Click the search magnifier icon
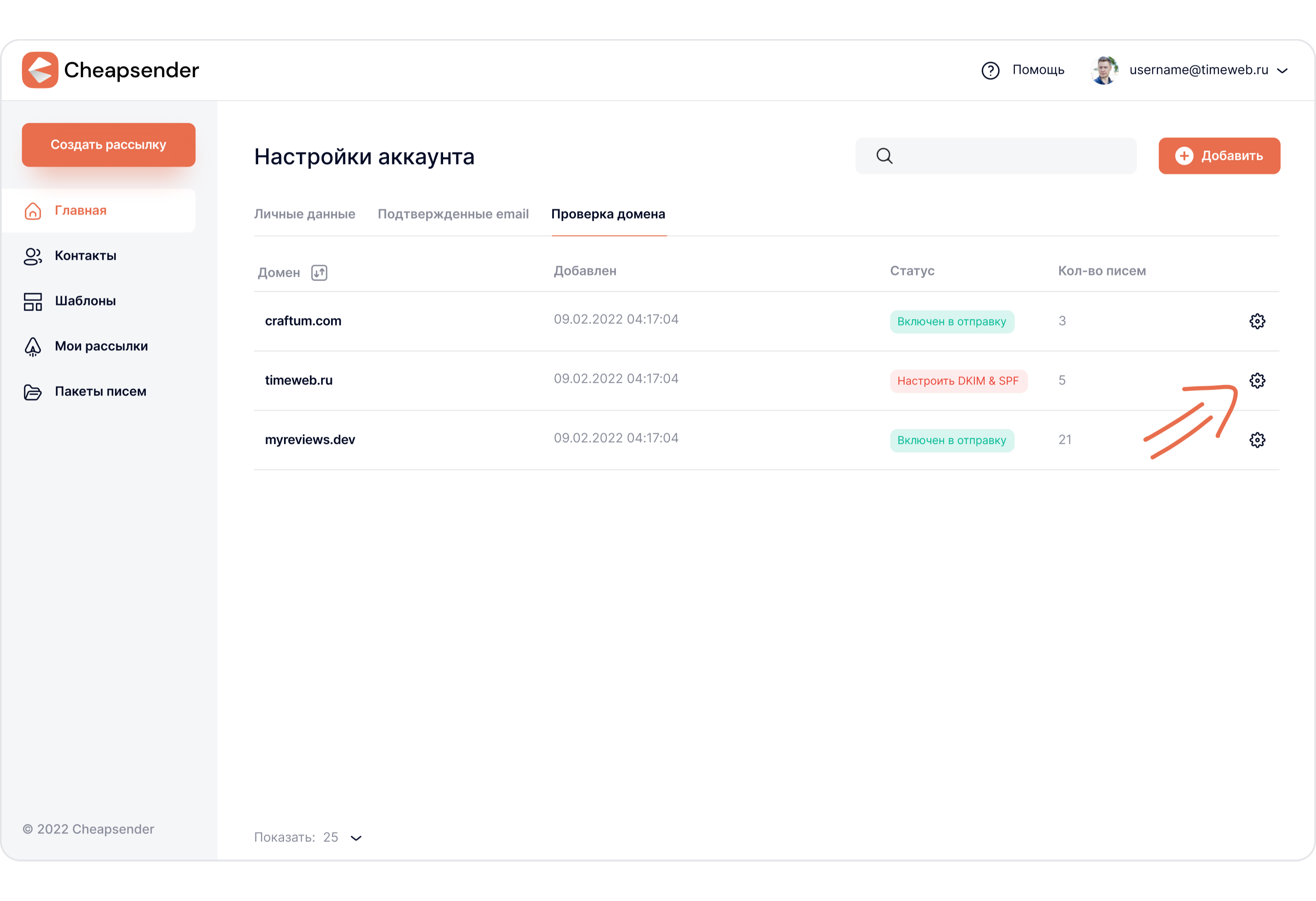This screenshot has height=901, width=1316. (885, 156)
